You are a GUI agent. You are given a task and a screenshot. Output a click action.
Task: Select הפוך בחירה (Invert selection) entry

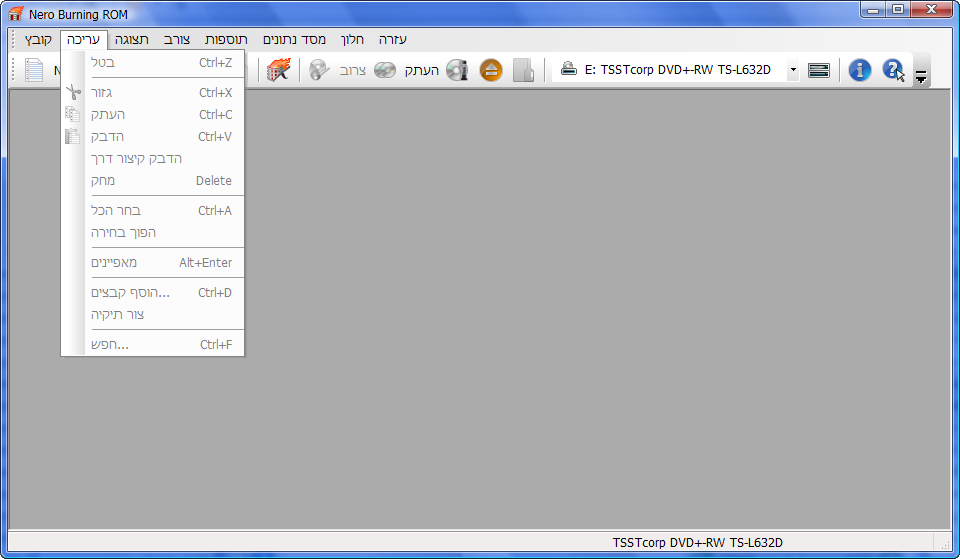click(153, 233)
